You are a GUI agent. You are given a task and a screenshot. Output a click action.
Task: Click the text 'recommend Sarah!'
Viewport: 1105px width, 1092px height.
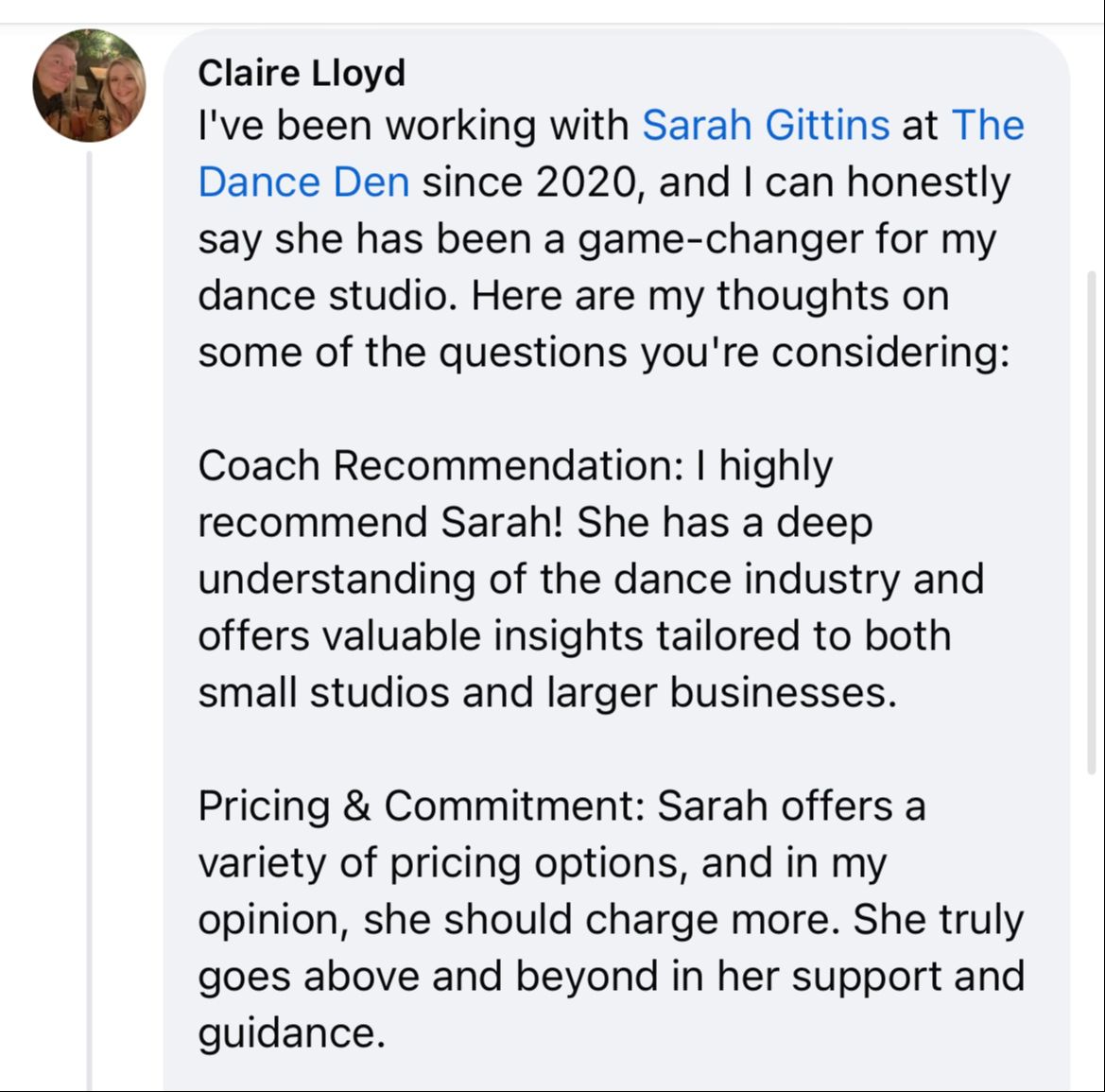[380, 522]
